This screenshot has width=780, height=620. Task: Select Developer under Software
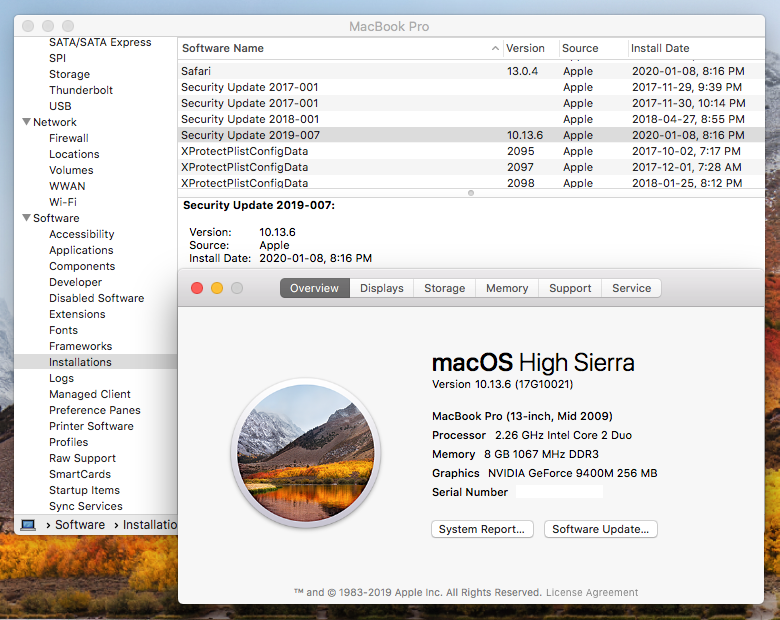coord(76,282)
